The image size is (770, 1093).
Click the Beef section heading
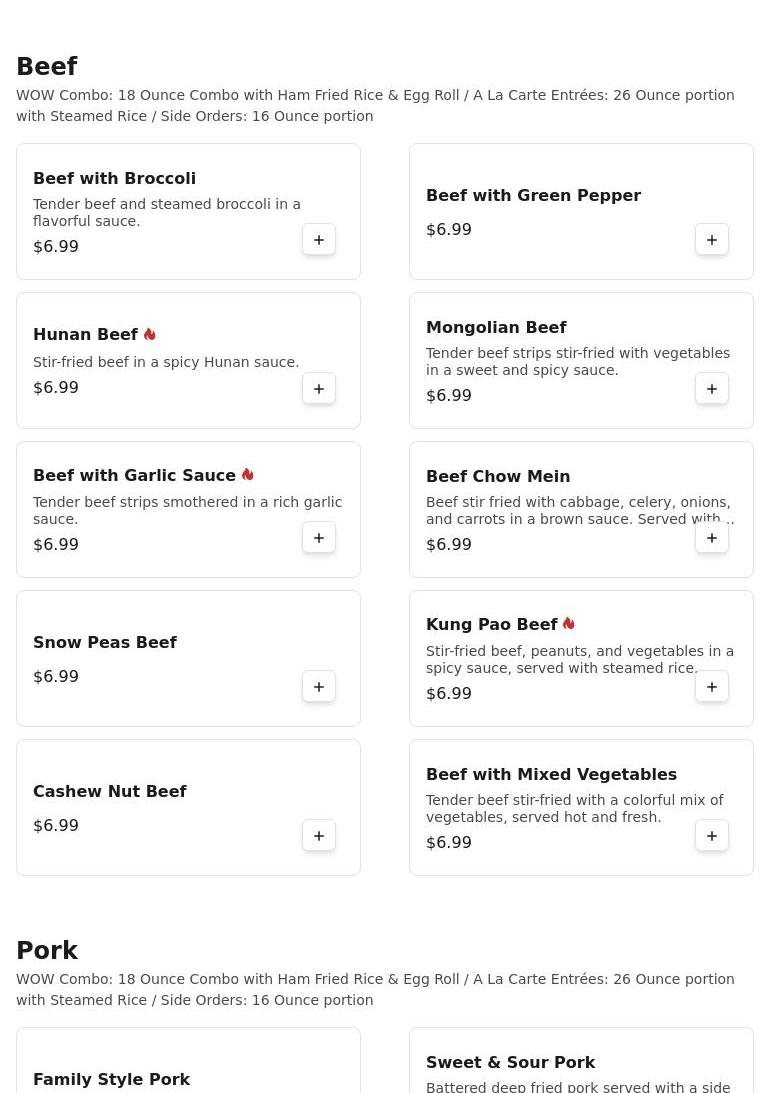pyautogui.click(x=47, y=67)
